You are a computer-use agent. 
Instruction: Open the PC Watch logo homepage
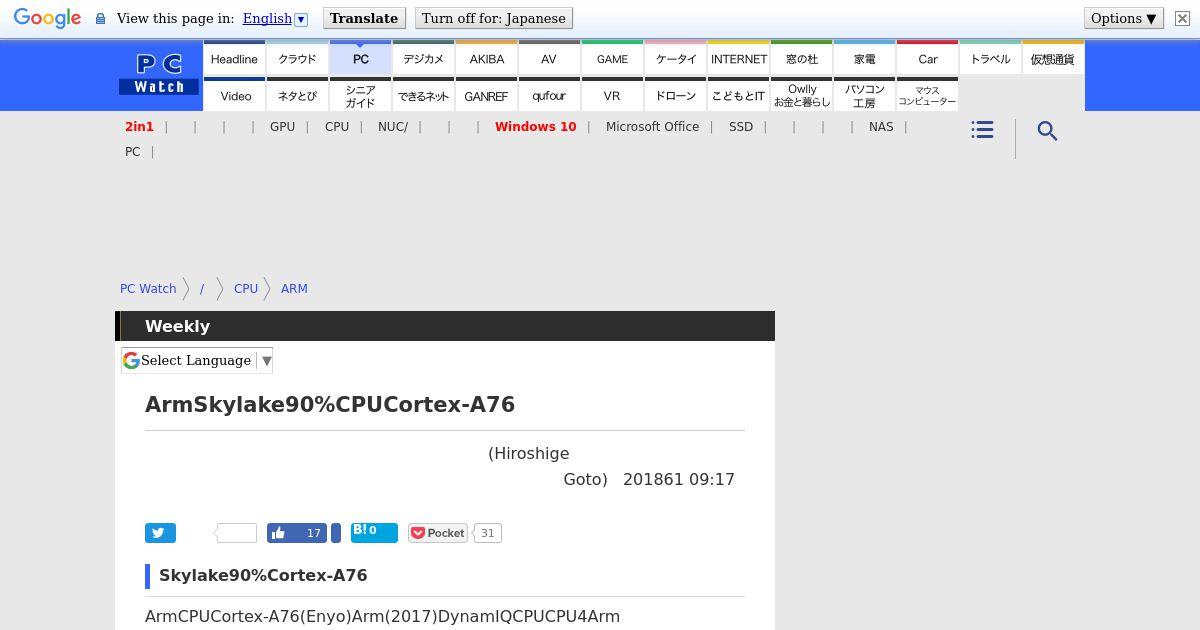click(159, 75)
